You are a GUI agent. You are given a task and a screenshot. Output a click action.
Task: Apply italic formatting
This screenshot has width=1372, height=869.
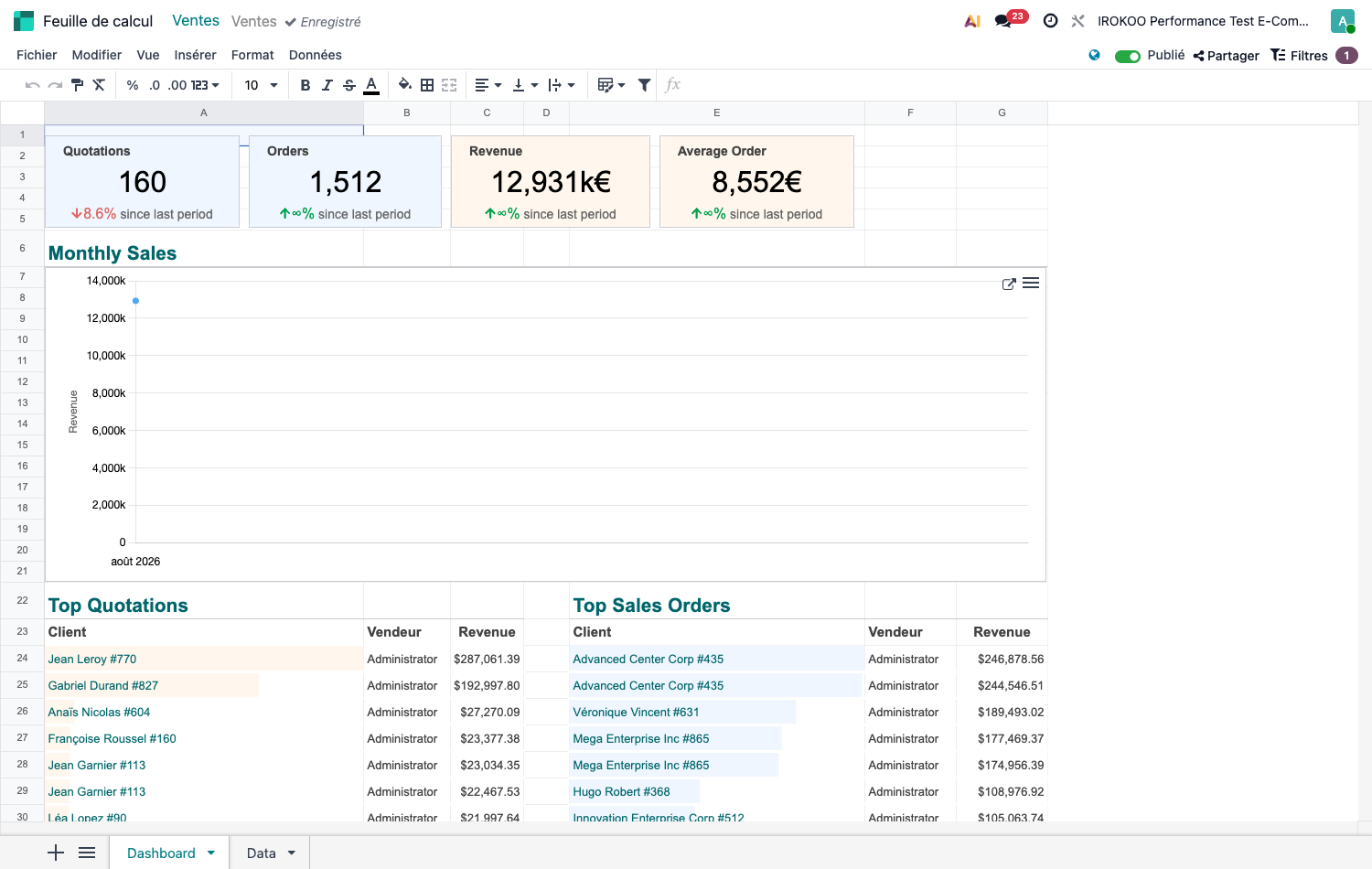pos(327,85)
